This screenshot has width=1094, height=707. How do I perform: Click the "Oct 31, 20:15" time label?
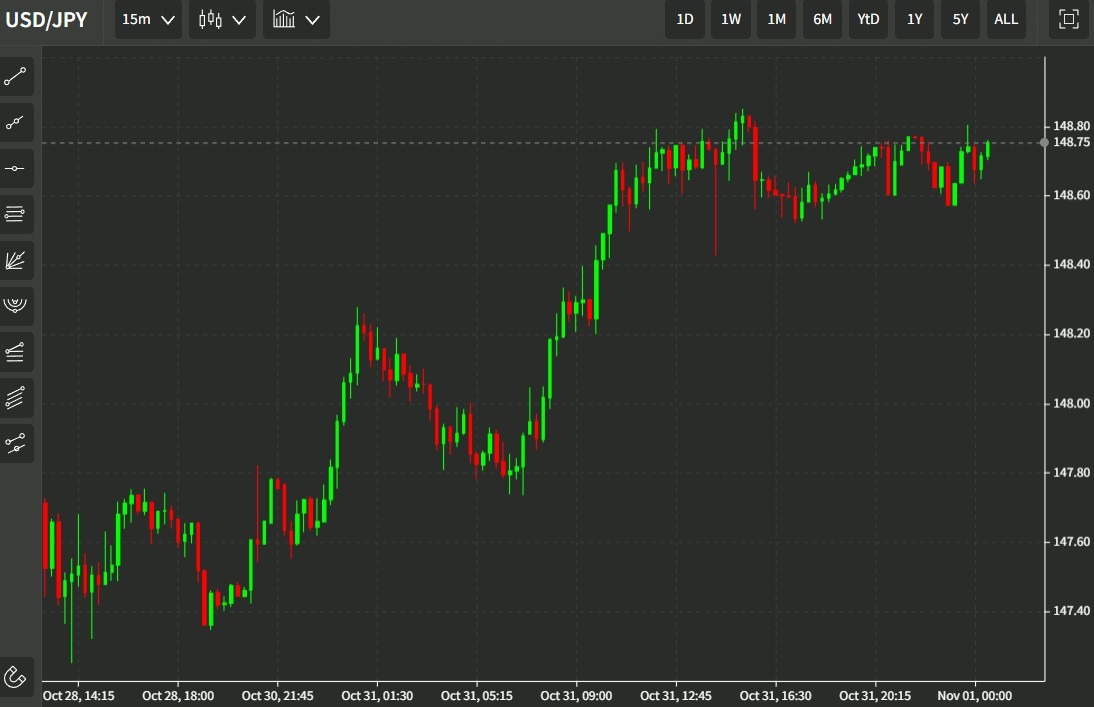(875, 696)
